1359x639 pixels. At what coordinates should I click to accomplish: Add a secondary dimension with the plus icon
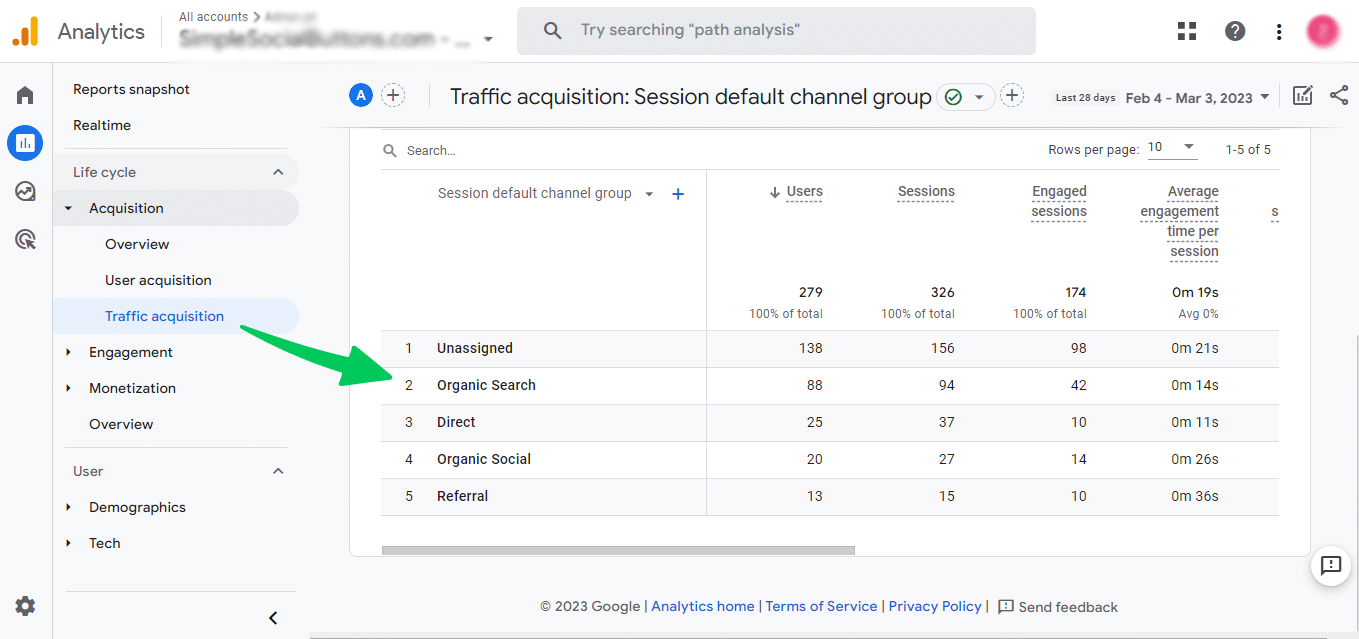click(x=678, y=194)
